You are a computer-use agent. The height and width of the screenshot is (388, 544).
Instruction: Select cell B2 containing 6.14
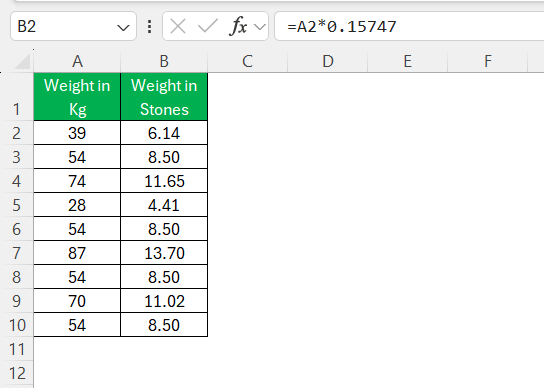point(164,133)
